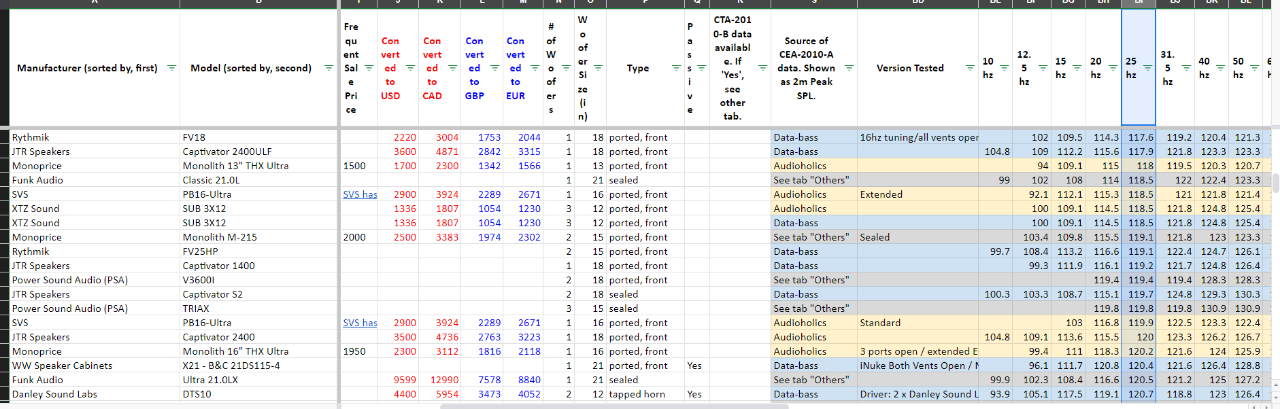
Task: Select the GBP value '7578' cell
Action: (483, 380)
